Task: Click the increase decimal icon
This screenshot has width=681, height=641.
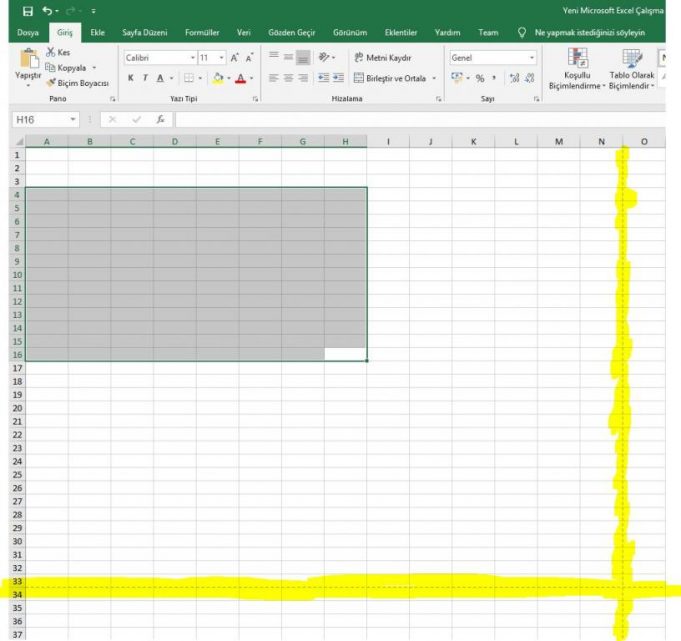Action: click(x=515, y=78)
